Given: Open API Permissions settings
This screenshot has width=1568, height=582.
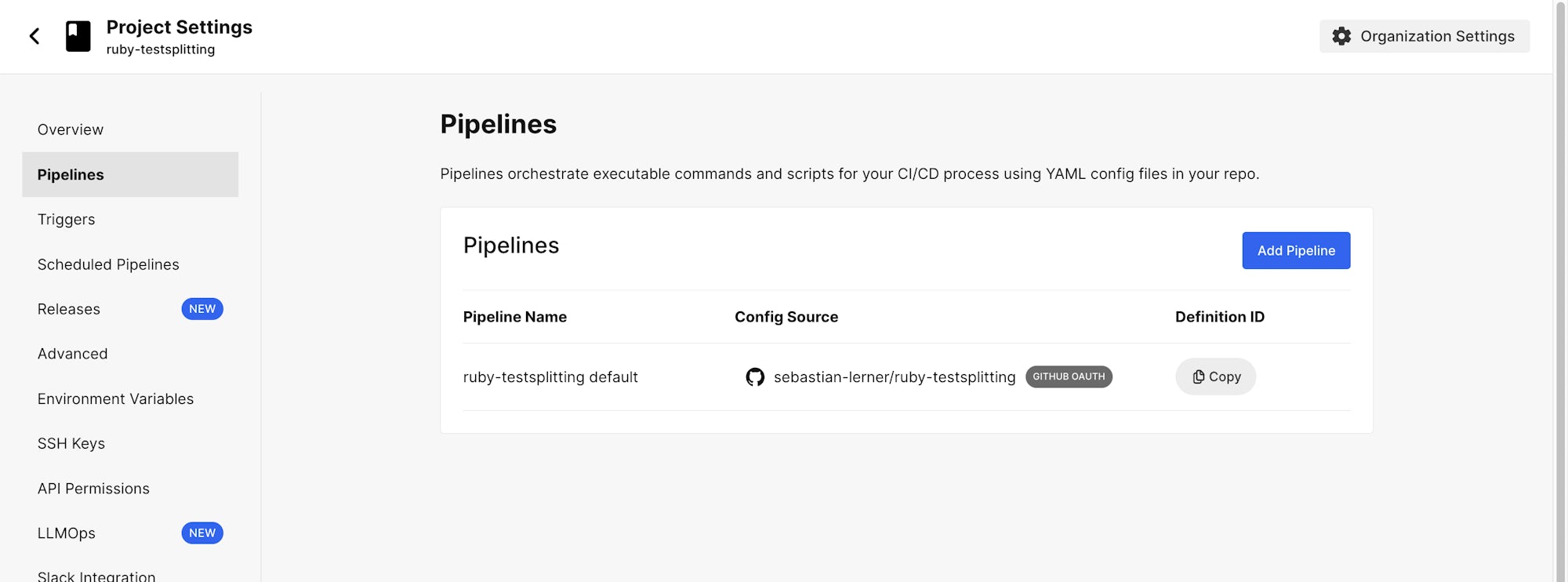Looking at the screenshot, I should (93, 488).
